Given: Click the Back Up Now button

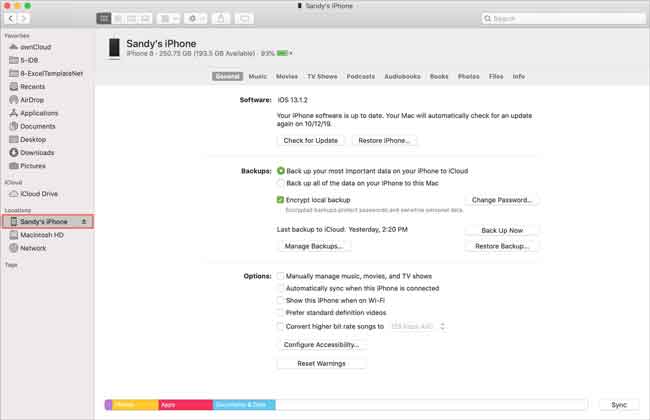Looking at the screenshot, I should tap(502, 231).
